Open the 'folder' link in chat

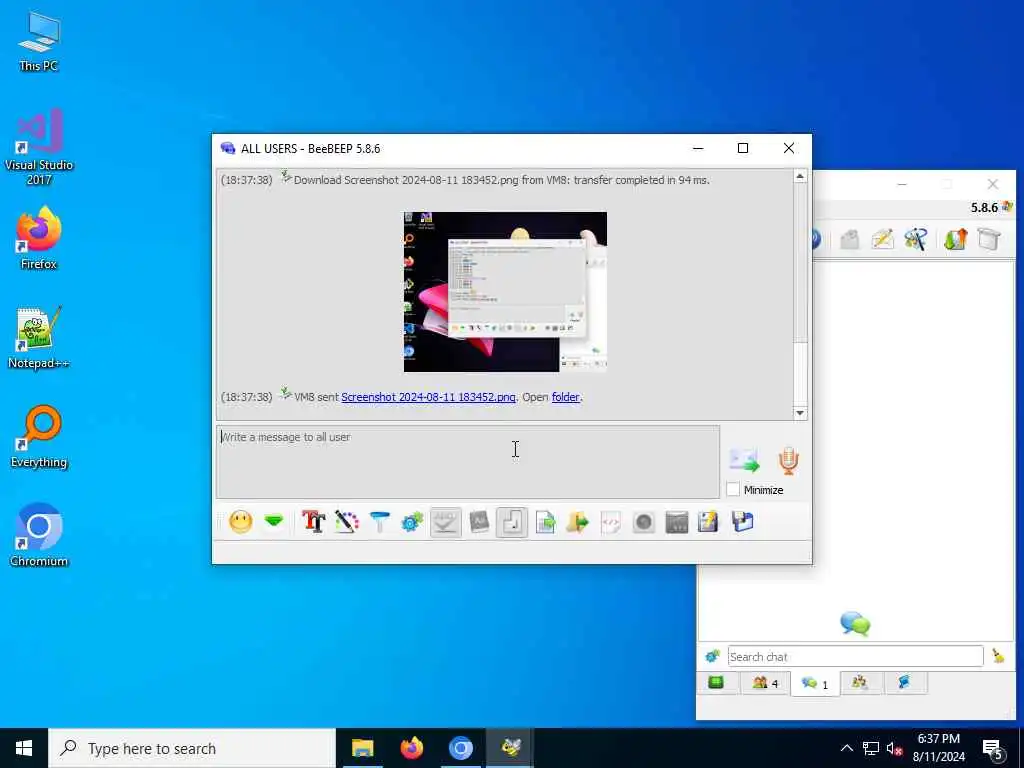pos(566,397)
